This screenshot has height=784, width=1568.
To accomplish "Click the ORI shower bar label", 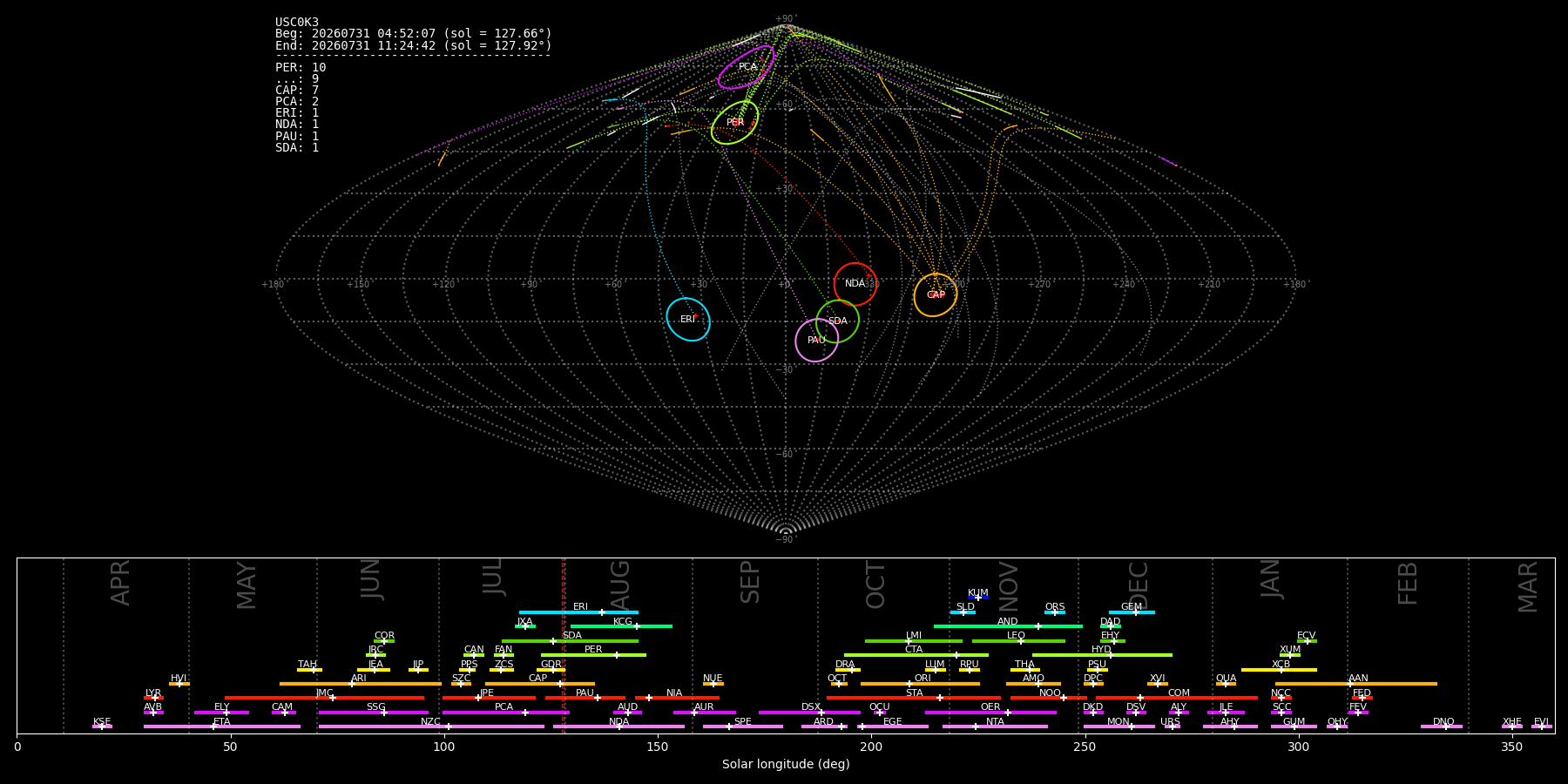I will pyautogui.click(x=923, y=678).
